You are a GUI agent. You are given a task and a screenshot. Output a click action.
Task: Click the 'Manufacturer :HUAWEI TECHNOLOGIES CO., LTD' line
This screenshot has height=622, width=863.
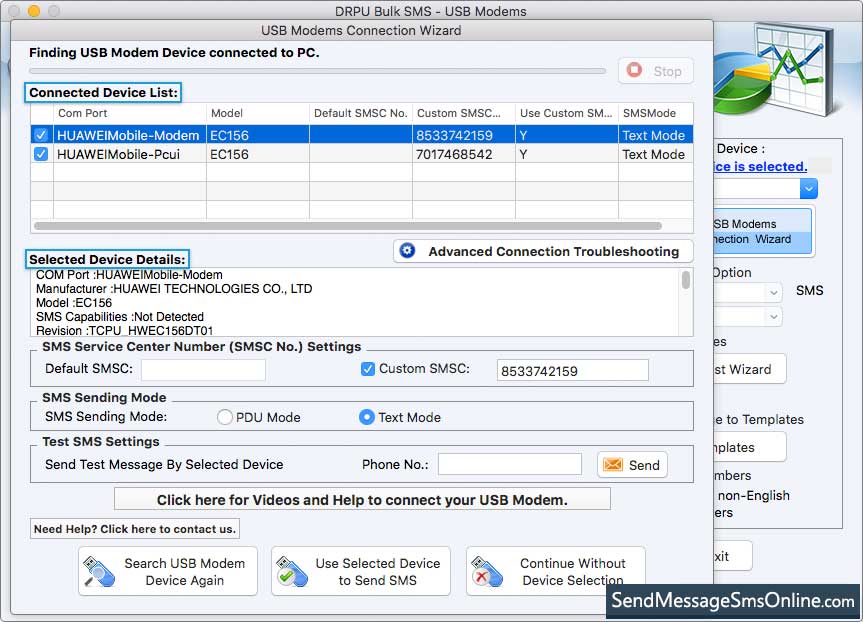click(x=174, y=288)
